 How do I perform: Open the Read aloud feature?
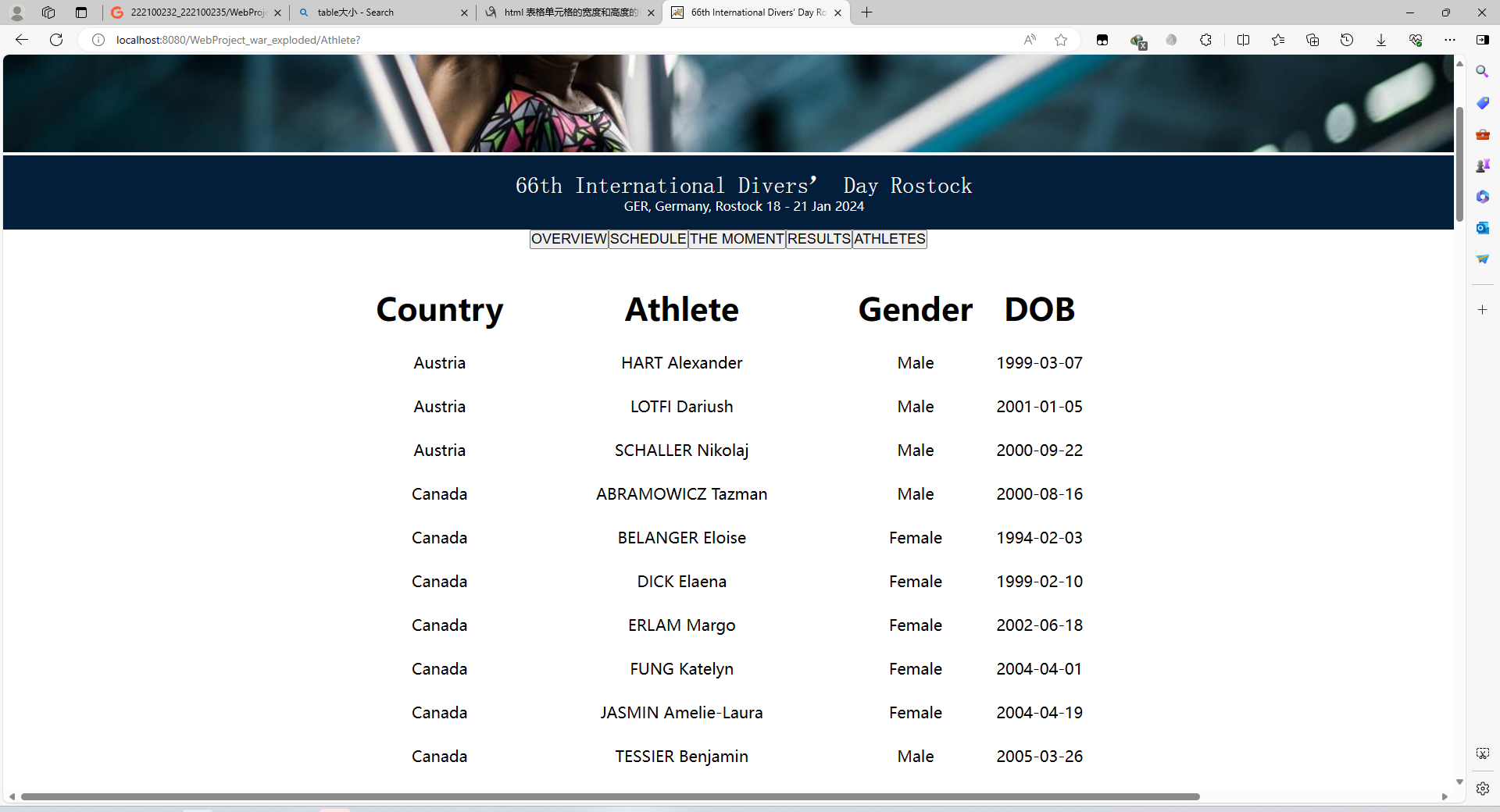pyautogui.click(x=1030, y=40)
